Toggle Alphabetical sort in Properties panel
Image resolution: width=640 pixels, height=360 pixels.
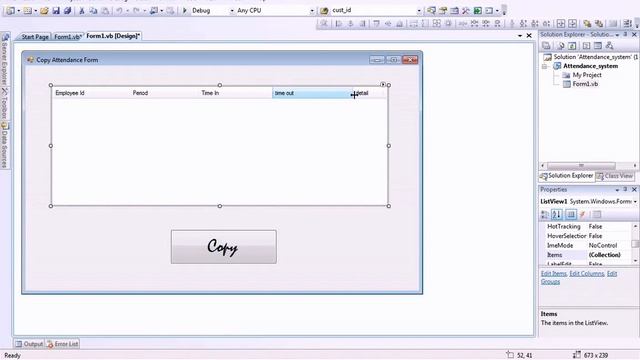[x=556, y=215]
